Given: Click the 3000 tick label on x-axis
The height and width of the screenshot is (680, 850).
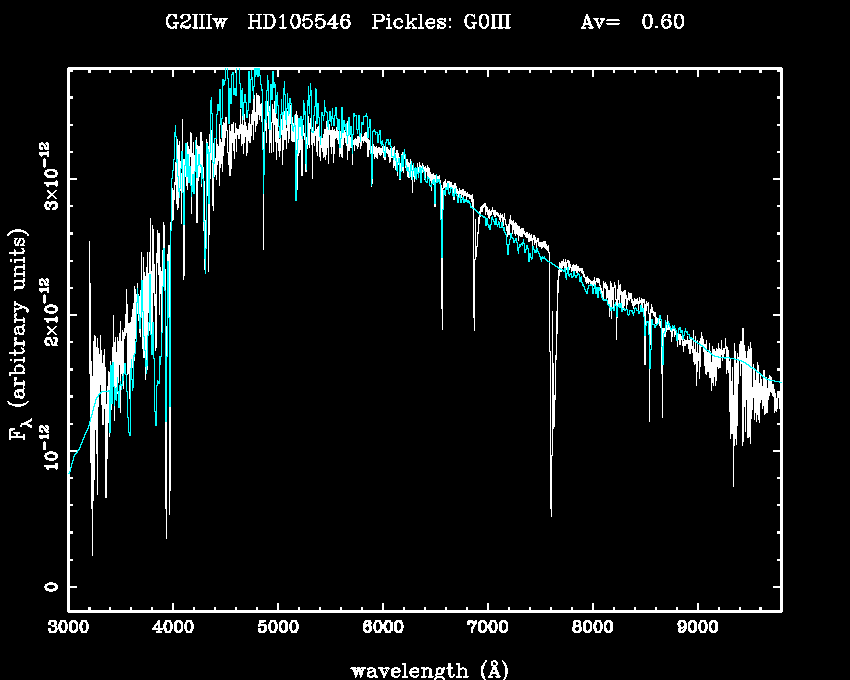Looking at the screenshot, I should 68,628.
